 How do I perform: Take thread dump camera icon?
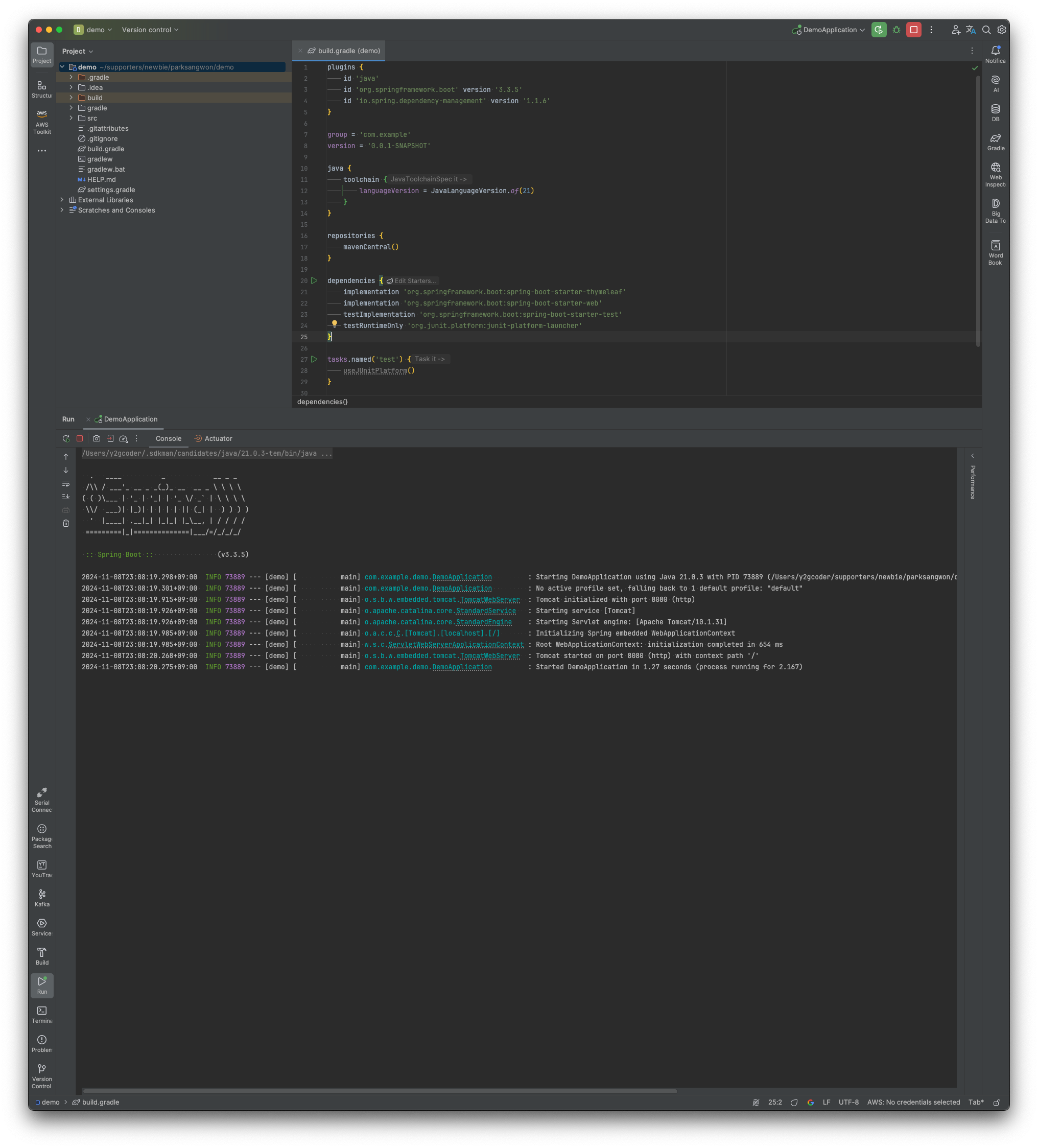96,438
